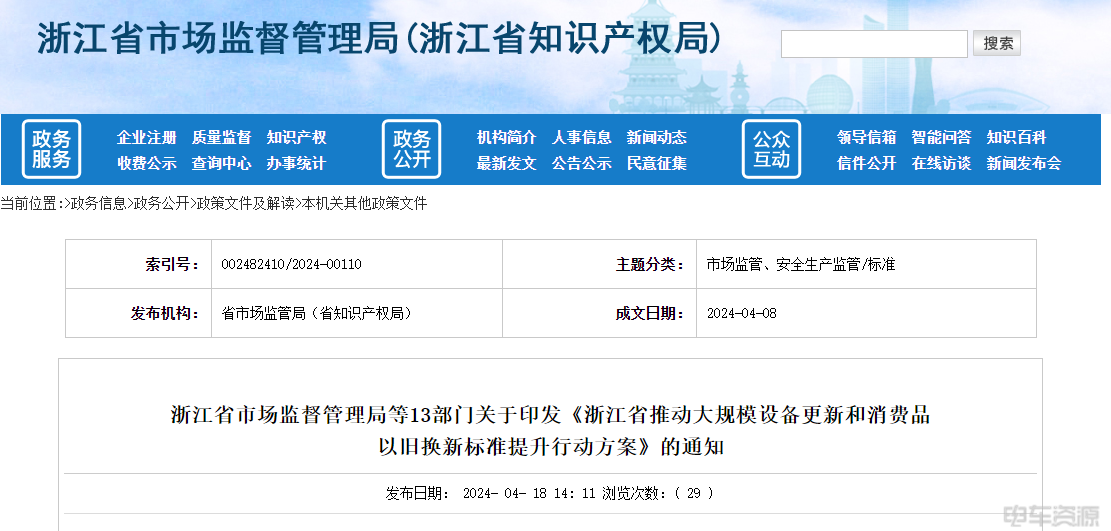This screenshot has width=1111, height=531.
Task: Click the 浏览次数 view count
Action: [x=658, y=493]
